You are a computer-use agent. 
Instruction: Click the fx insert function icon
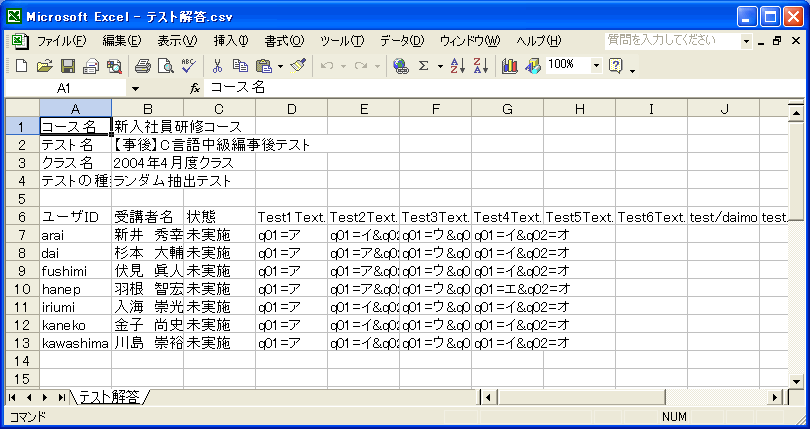[195, 88]
